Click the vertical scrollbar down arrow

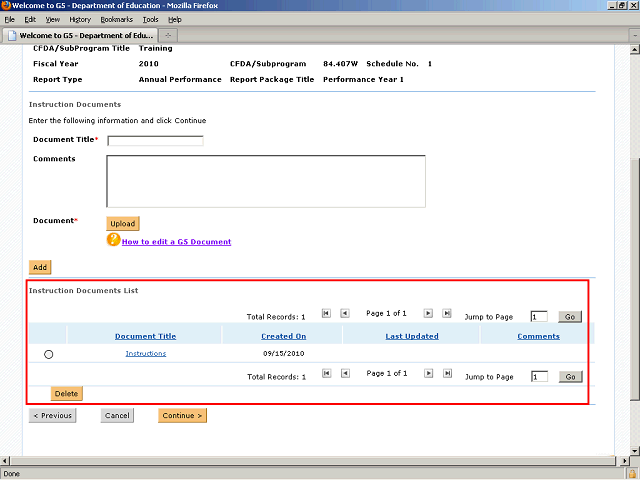click(635, 451)
